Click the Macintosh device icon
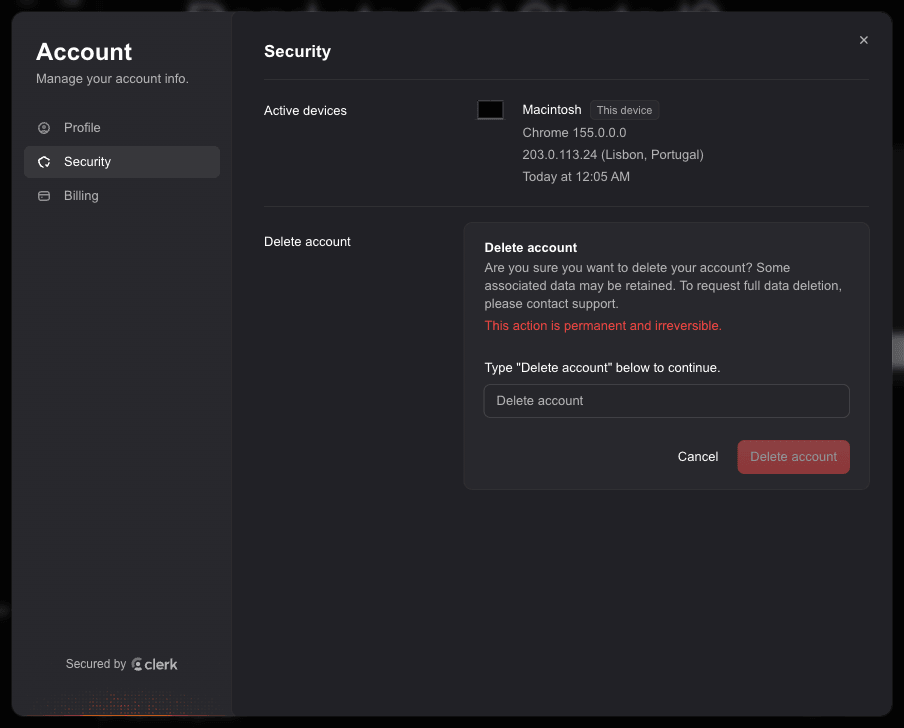This screenshot has height=728, width=904. 490,110
